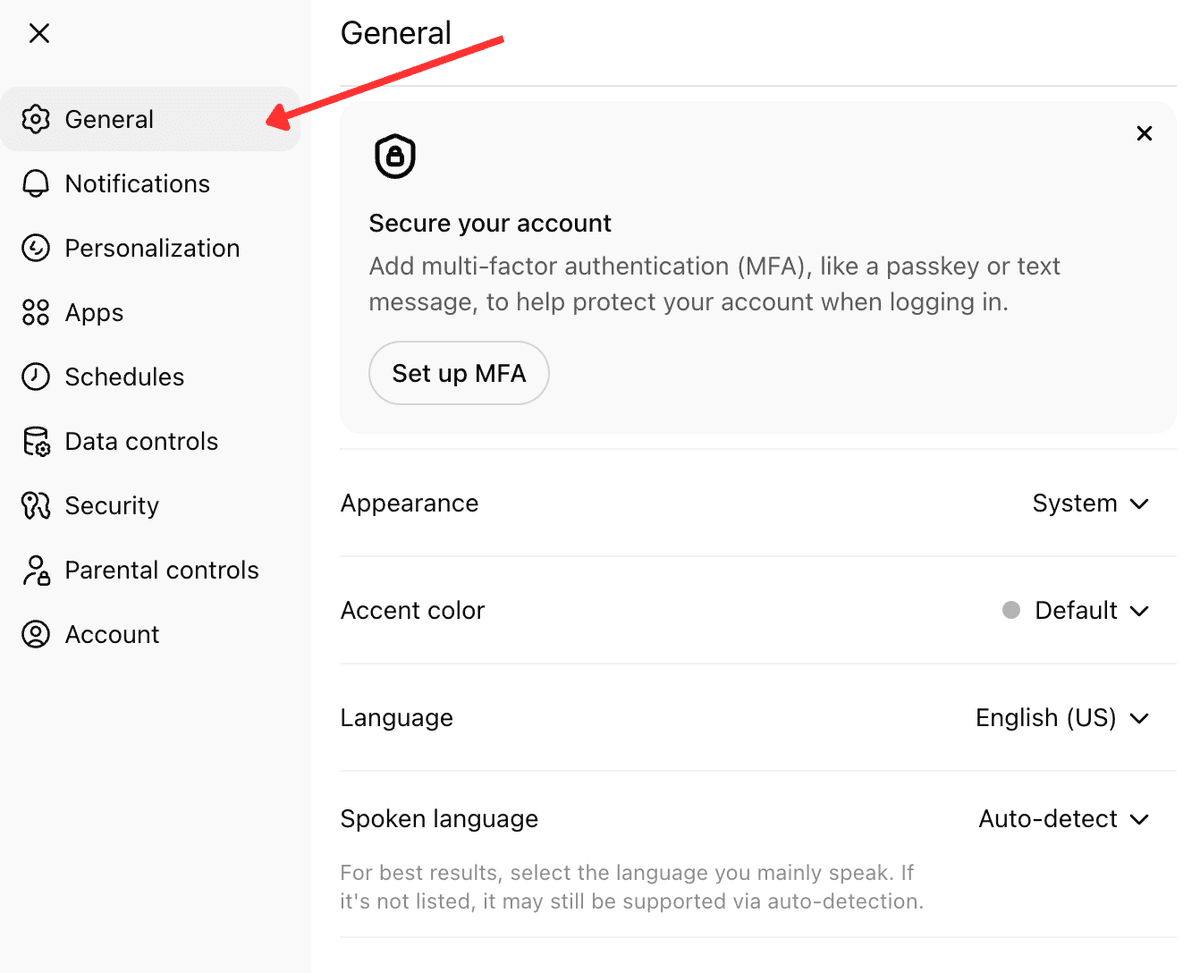This screenshot has height=973, width=1200.
Task: Open Apps using the grid icon
Action: tap(36, 312)
